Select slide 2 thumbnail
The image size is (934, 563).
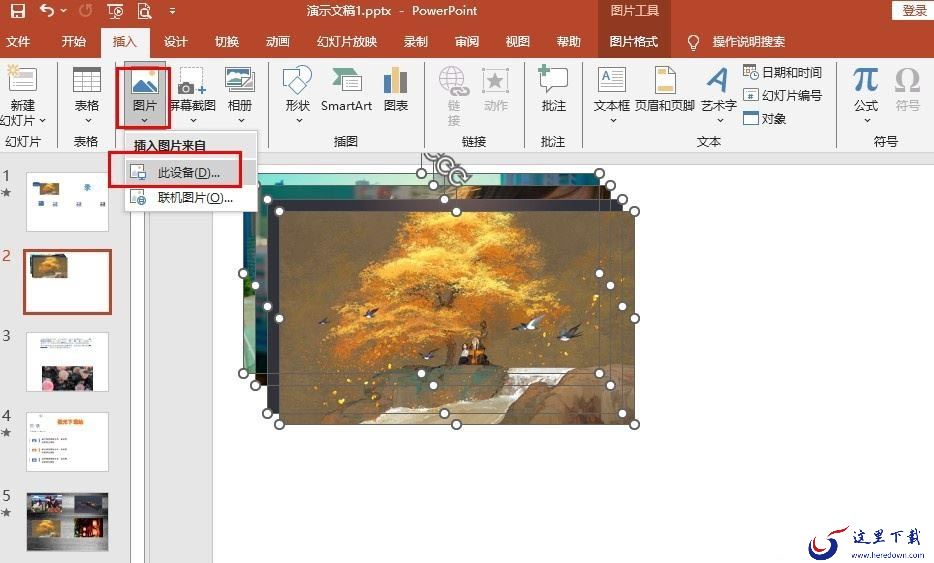[x=67, y=282]
